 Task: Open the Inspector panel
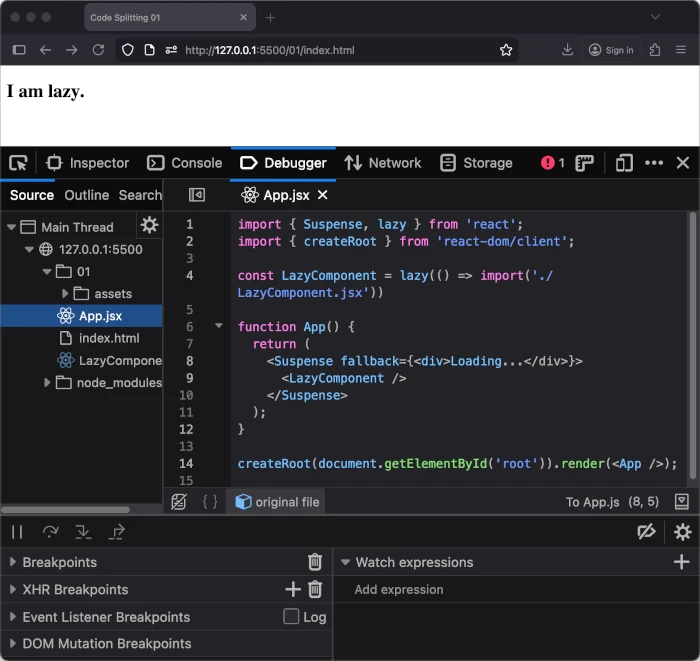87,163
